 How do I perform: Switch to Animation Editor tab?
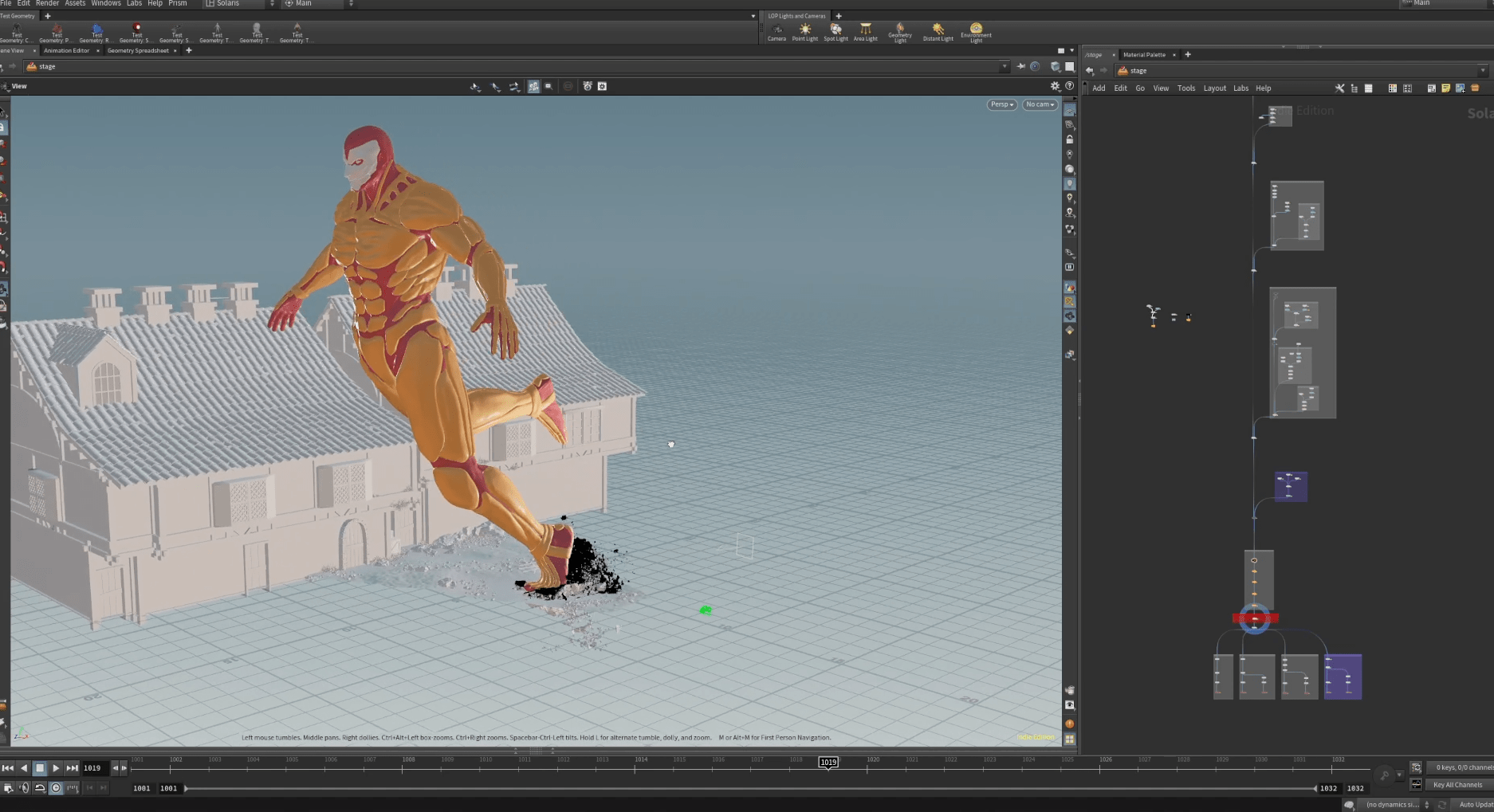66,51
